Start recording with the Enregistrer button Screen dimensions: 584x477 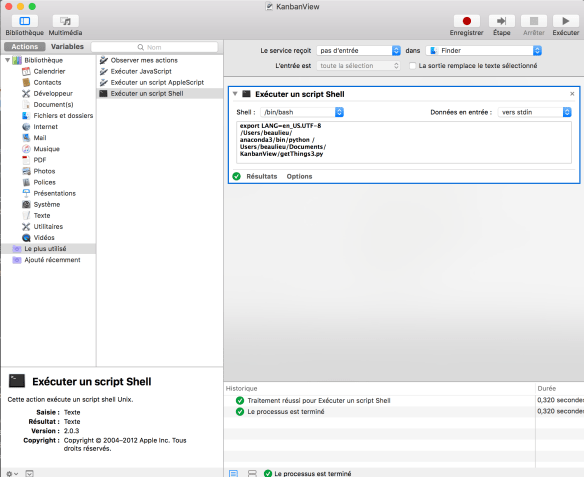[467, 21]
